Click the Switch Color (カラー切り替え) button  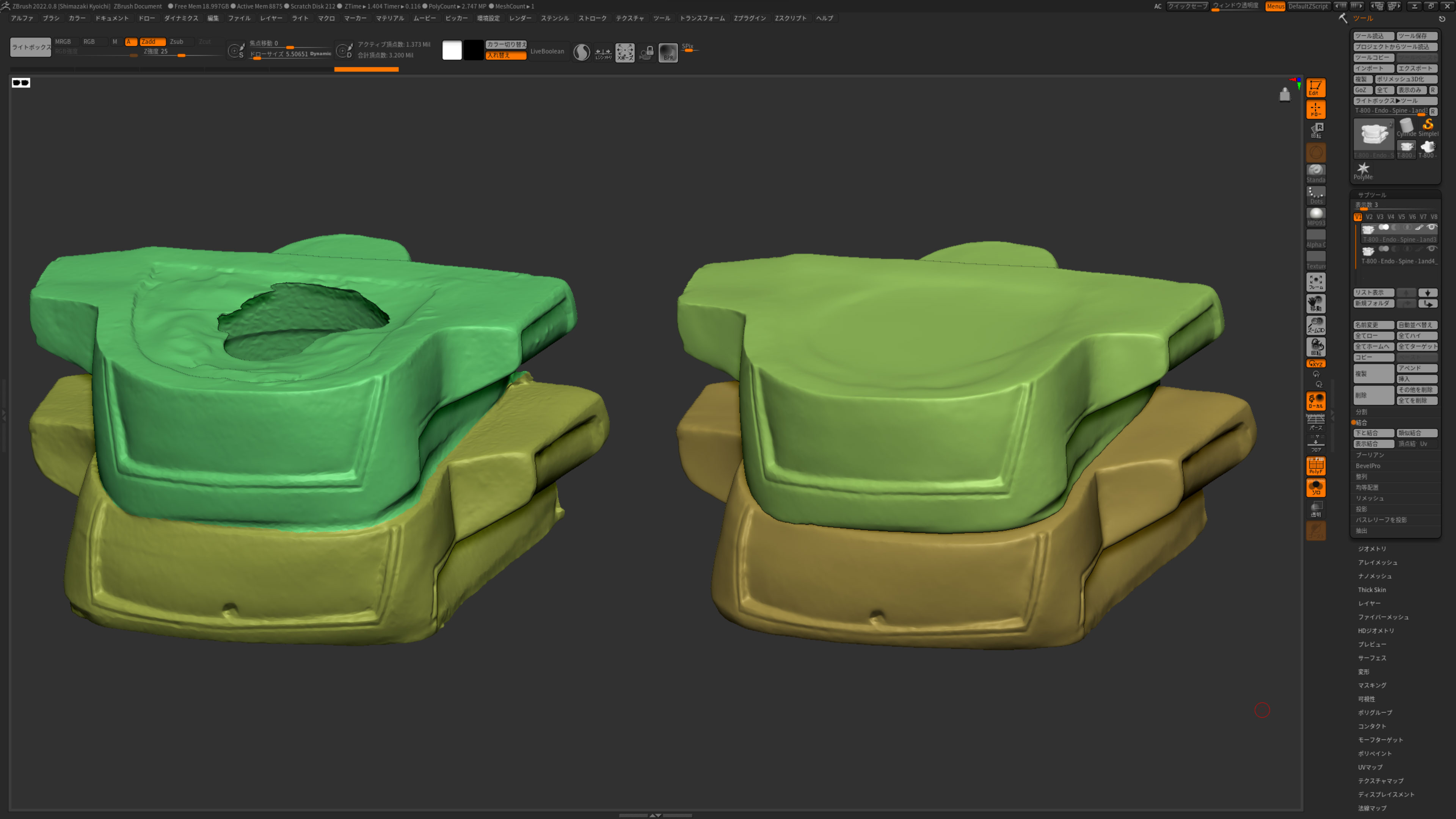point(506,45)
